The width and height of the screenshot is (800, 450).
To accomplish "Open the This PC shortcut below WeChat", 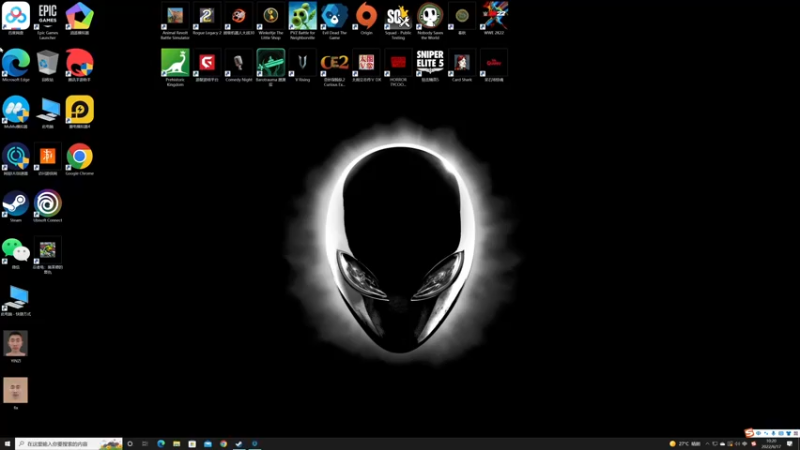I will 16,299.
